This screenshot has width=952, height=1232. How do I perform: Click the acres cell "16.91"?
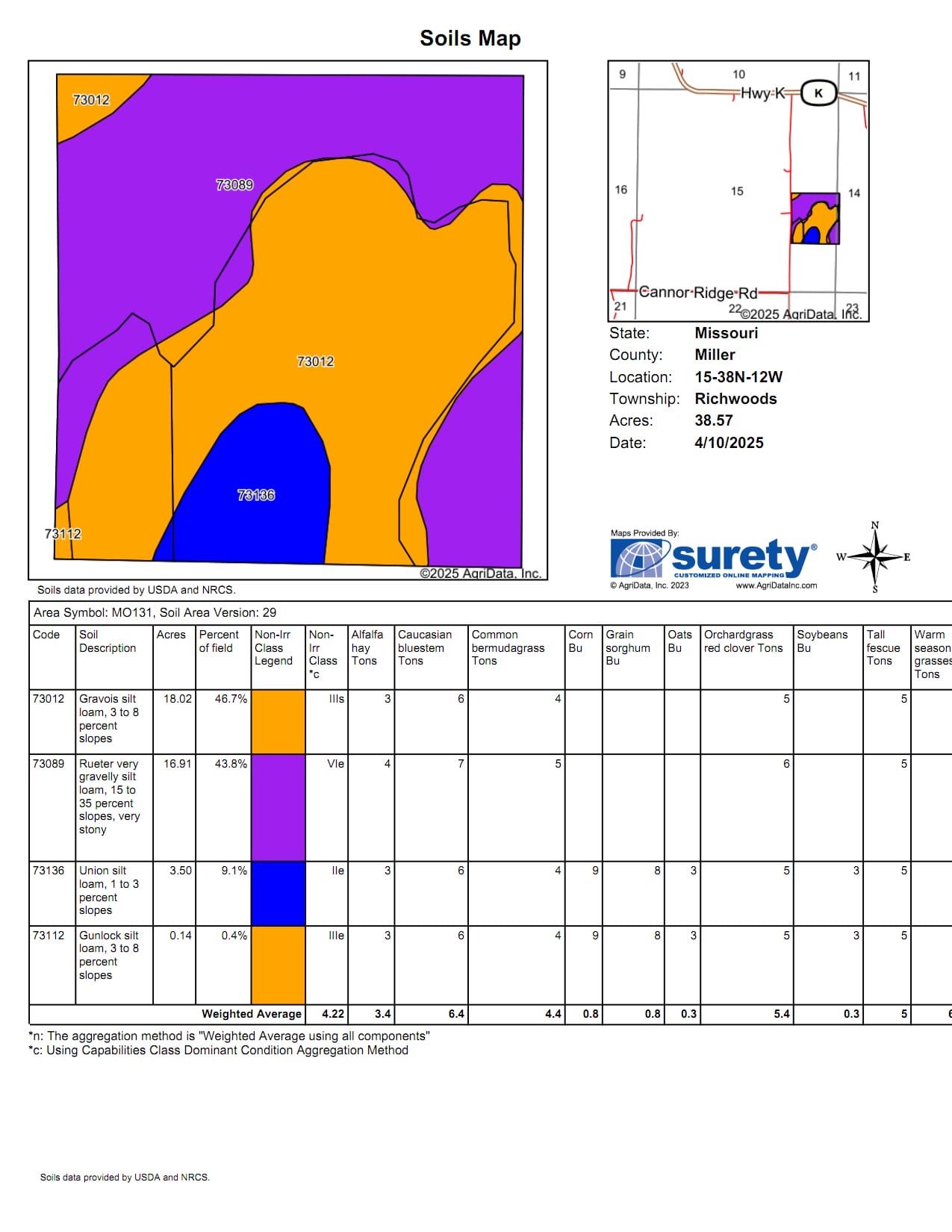178,764
